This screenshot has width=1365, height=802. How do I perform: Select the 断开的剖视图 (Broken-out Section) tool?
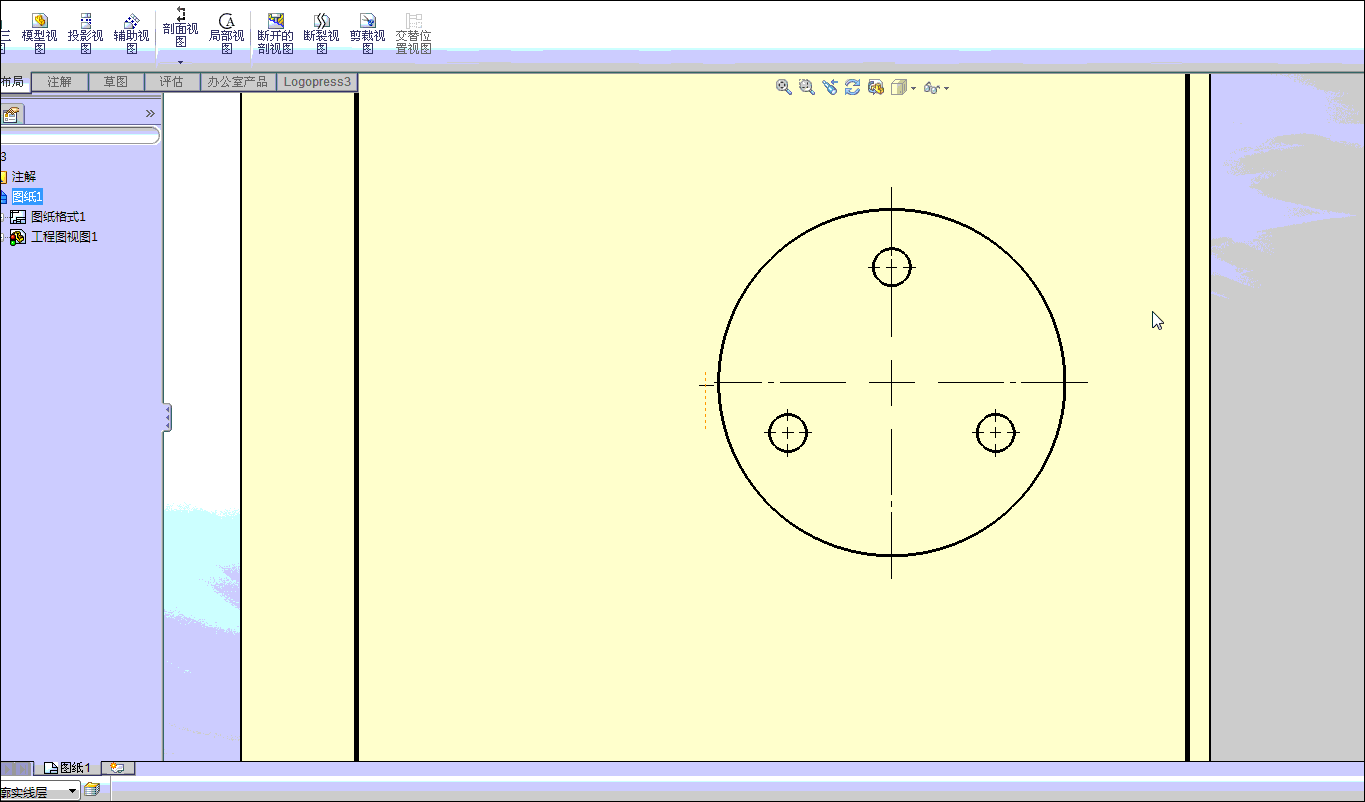pyautogui.click(x=276, y=33)
